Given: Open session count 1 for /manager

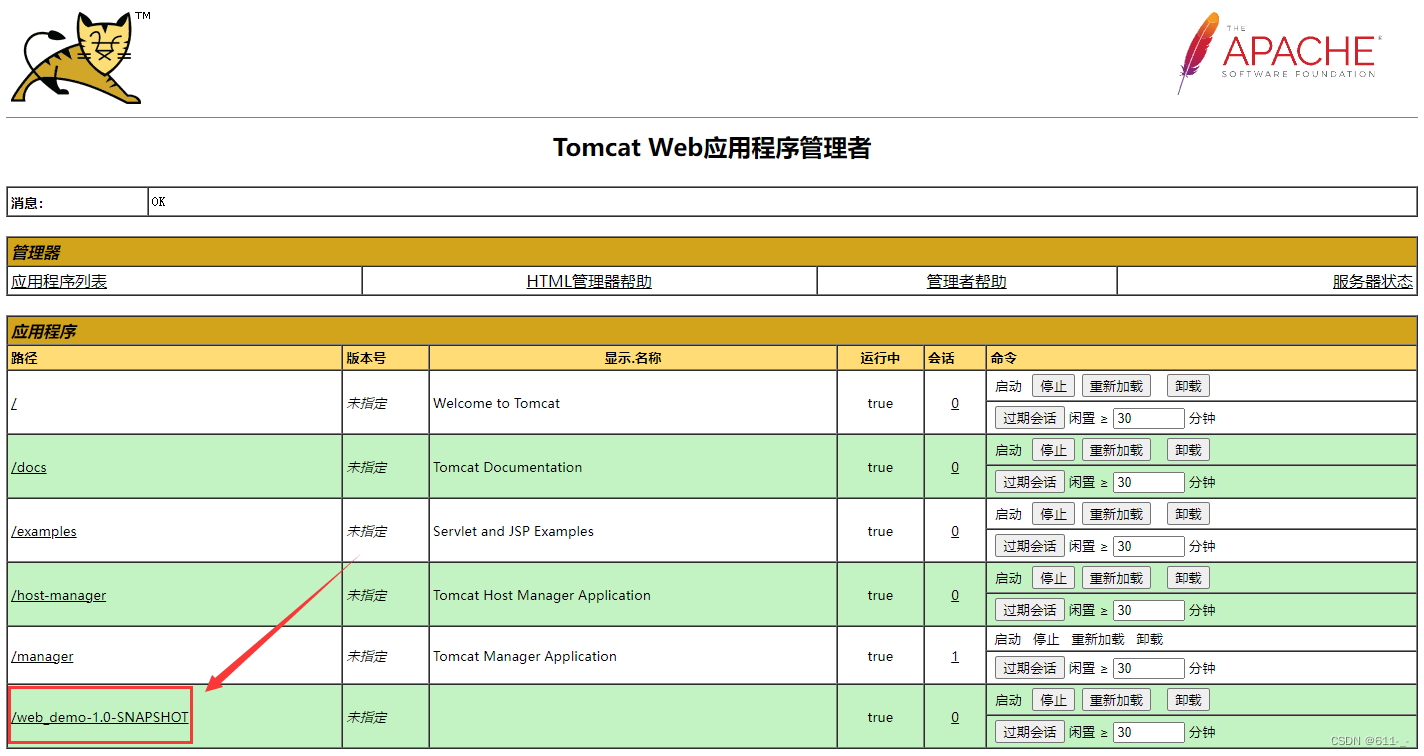Looking at the screenshot, I should pyautogui.click(x=955, y=657).
